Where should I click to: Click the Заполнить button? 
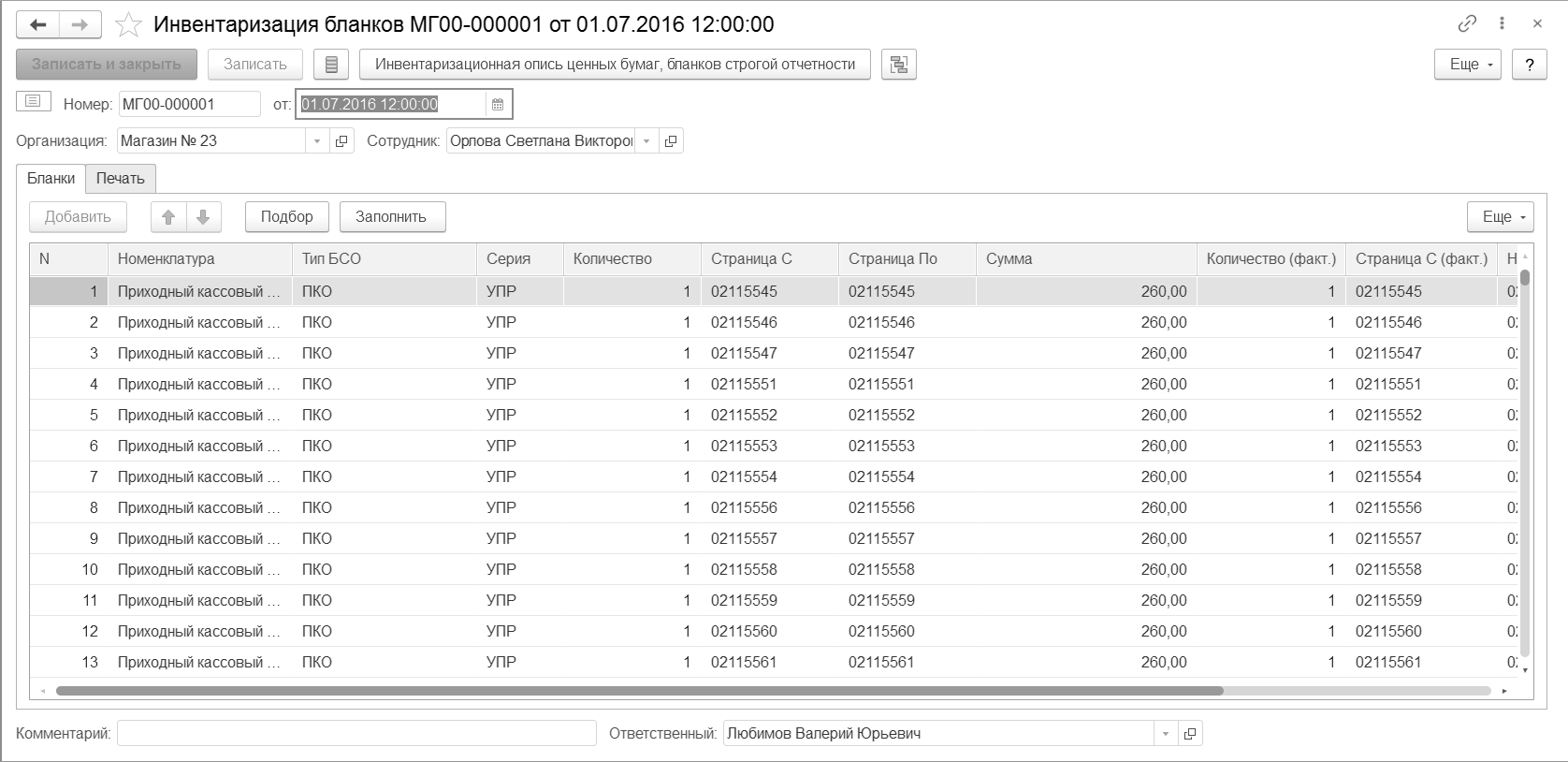(x=391, y=217)
